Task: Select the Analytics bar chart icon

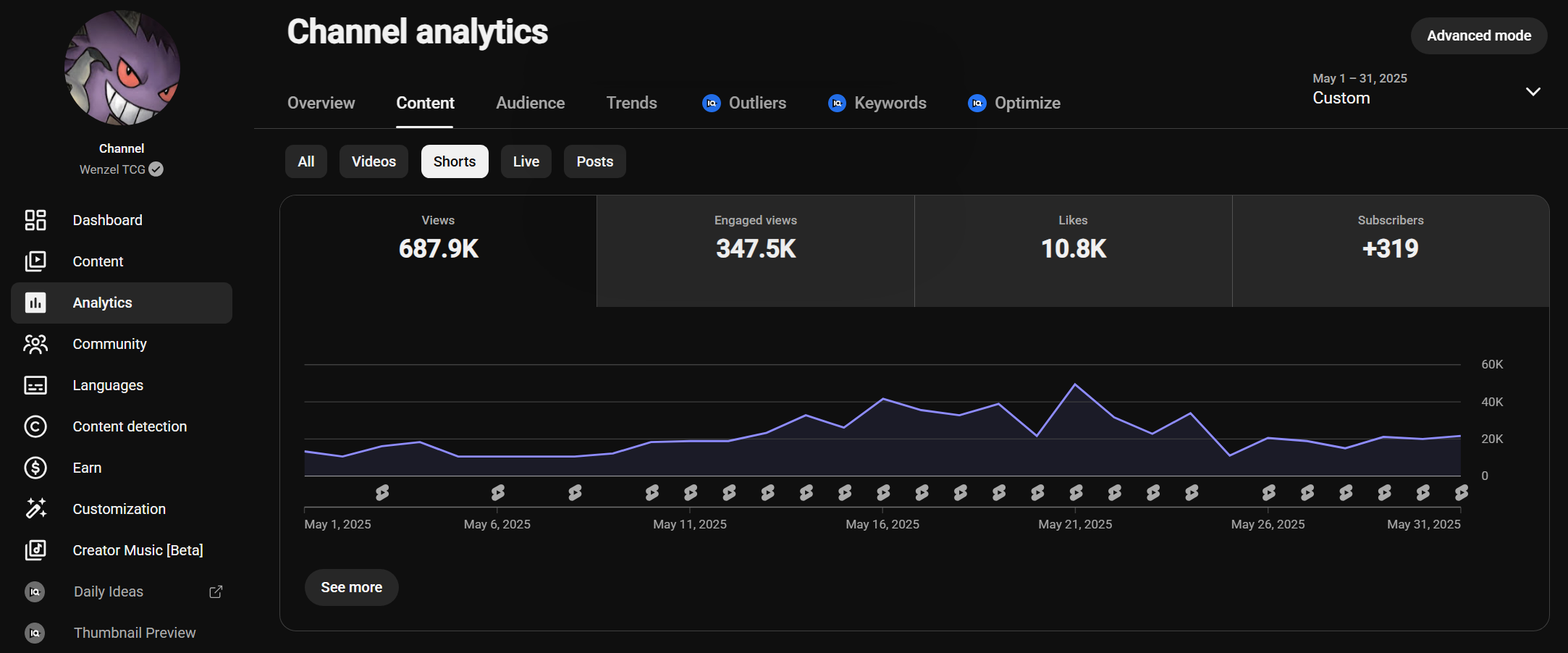Action: click(x=35, y=303)
